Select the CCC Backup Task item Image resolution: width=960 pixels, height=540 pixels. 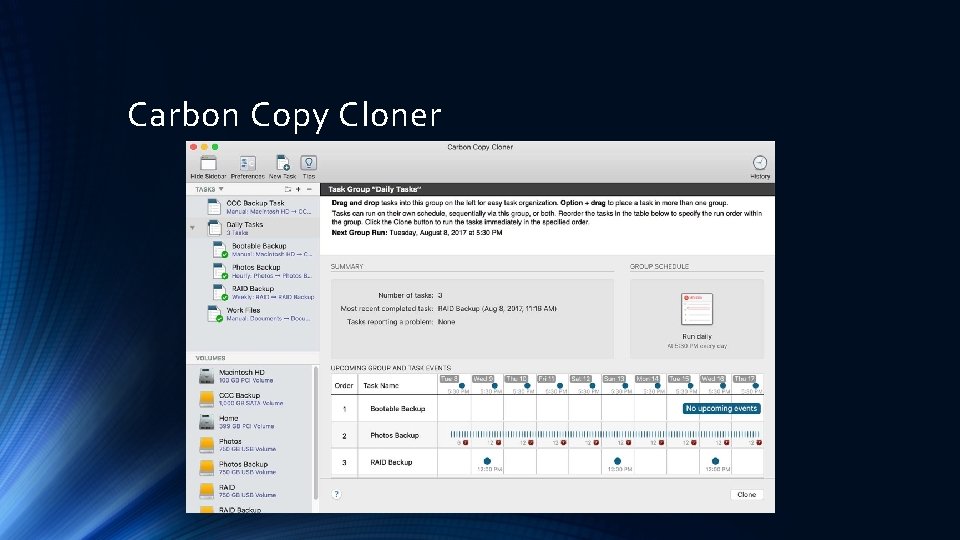click(253, 207)
